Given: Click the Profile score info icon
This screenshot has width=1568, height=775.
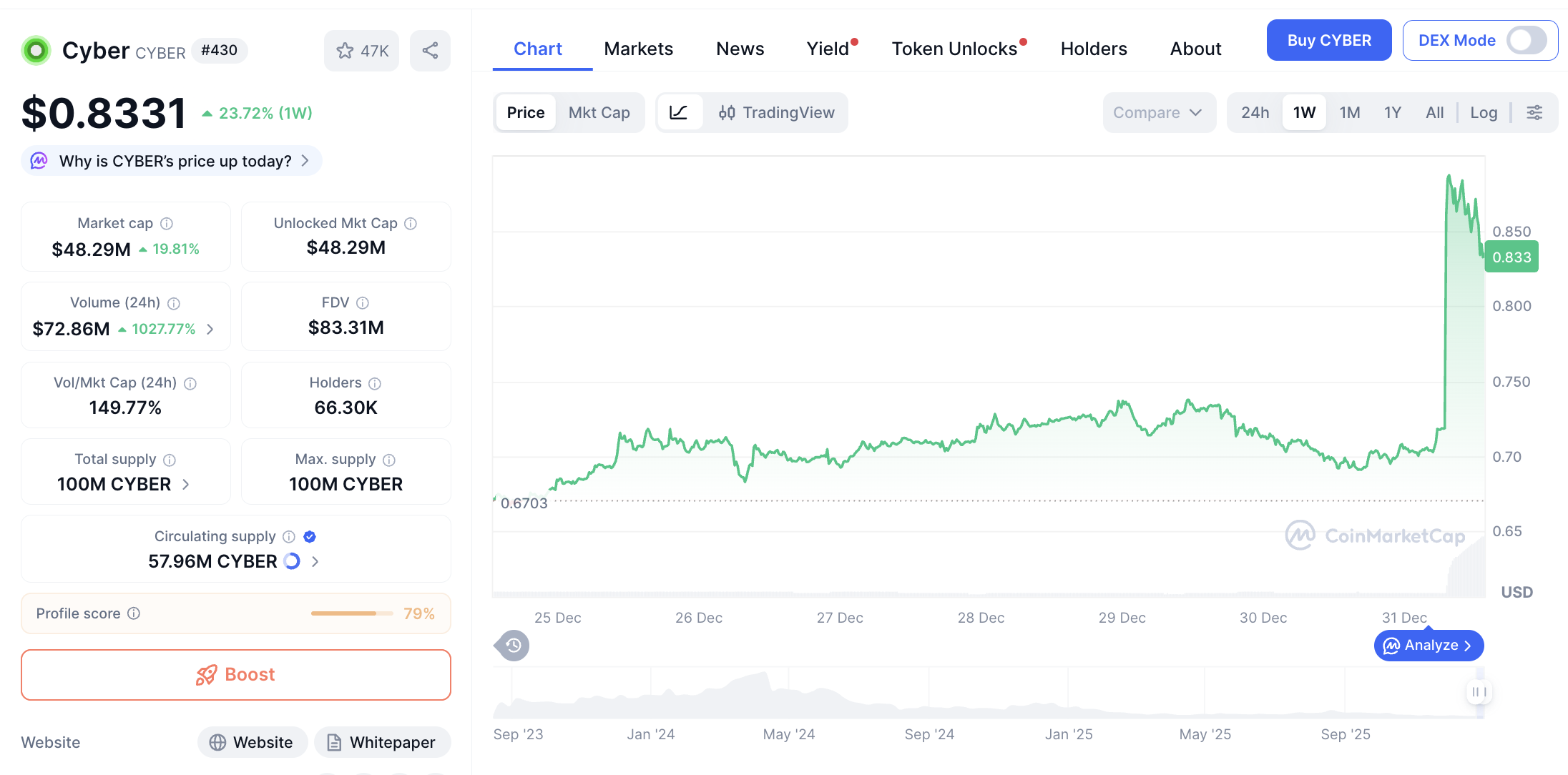Looking at the screenshot, I should [134, 613].
